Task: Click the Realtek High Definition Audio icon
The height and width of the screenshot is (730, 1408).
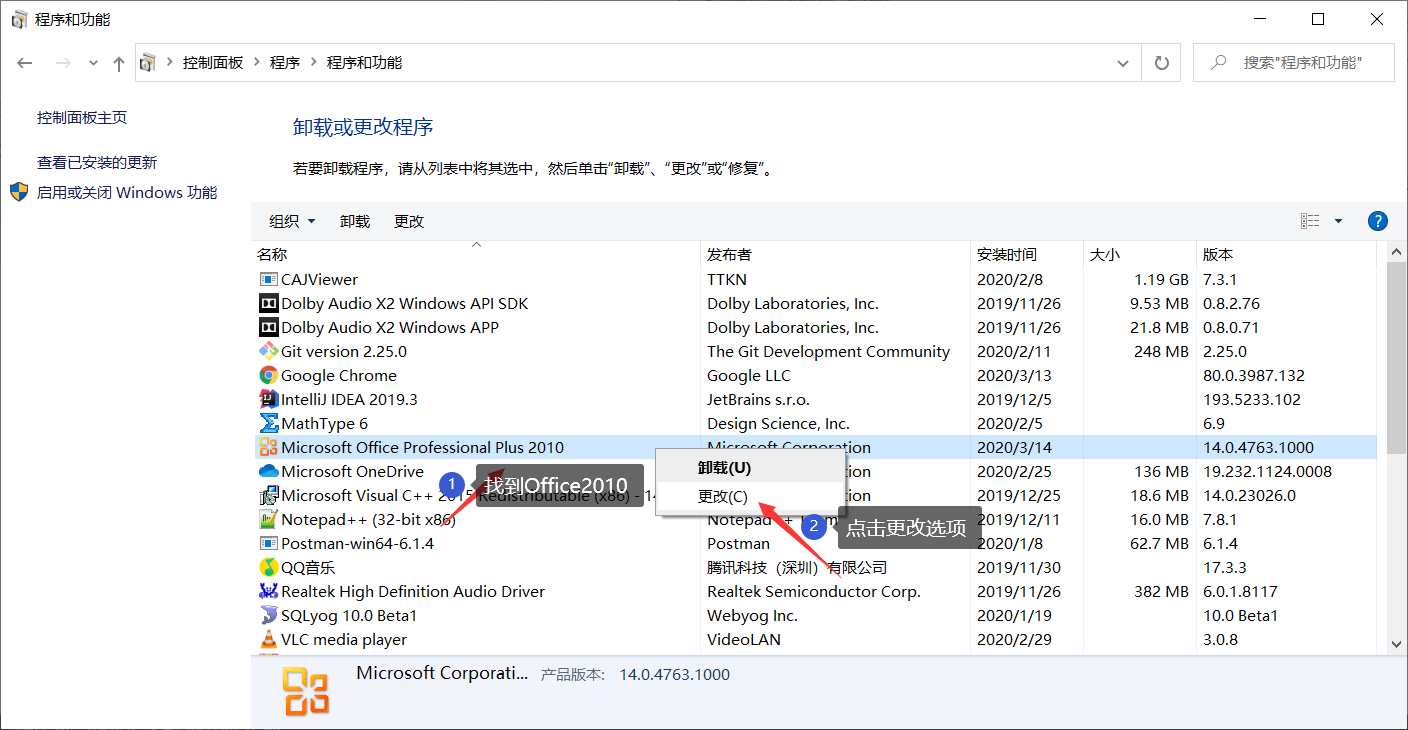Action: click(268, 591)
